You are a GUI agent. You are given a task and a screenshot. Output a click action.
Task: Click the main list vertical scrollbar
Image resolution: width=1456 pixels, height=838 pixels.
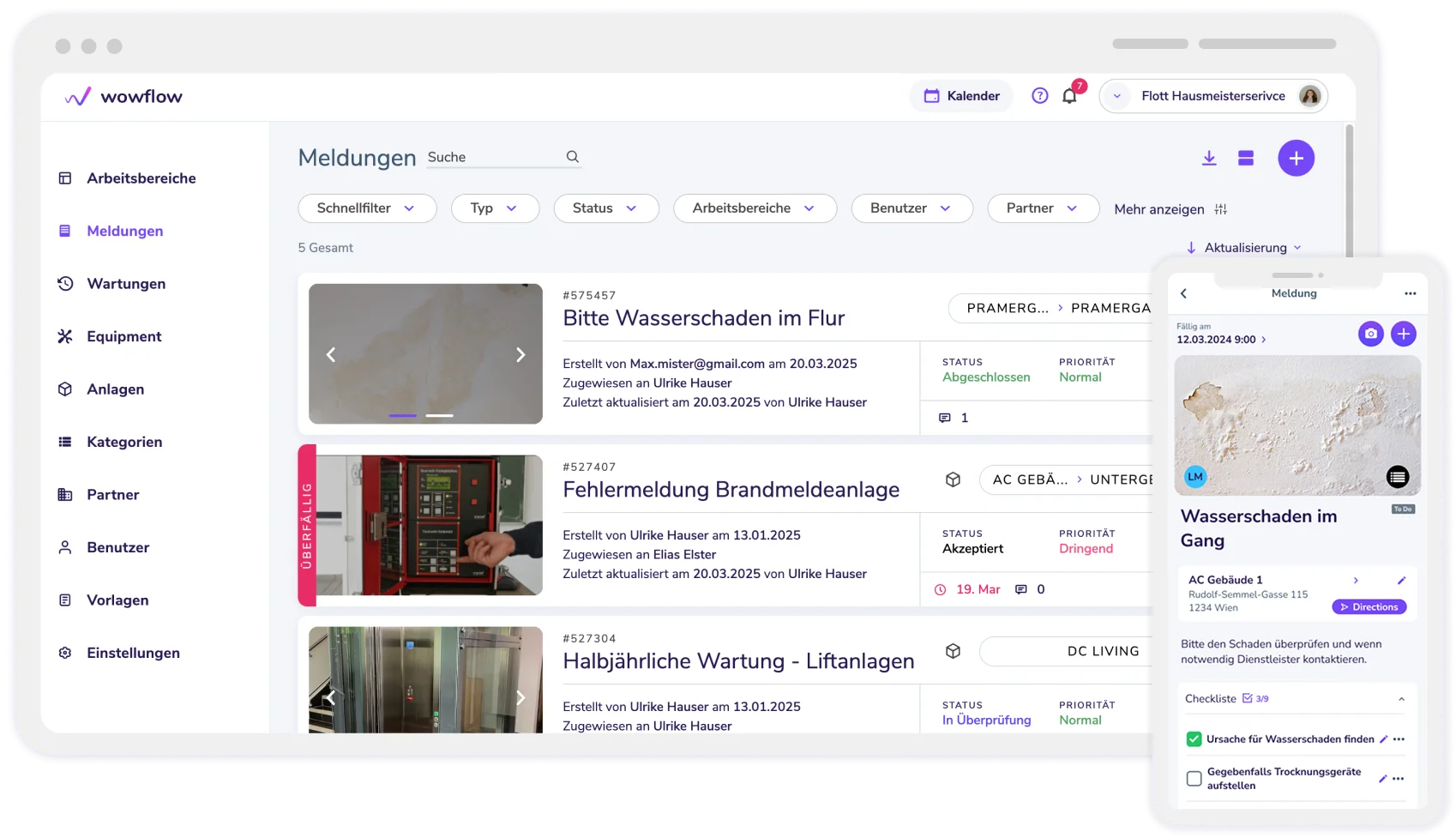click(x=1349, y=190)
